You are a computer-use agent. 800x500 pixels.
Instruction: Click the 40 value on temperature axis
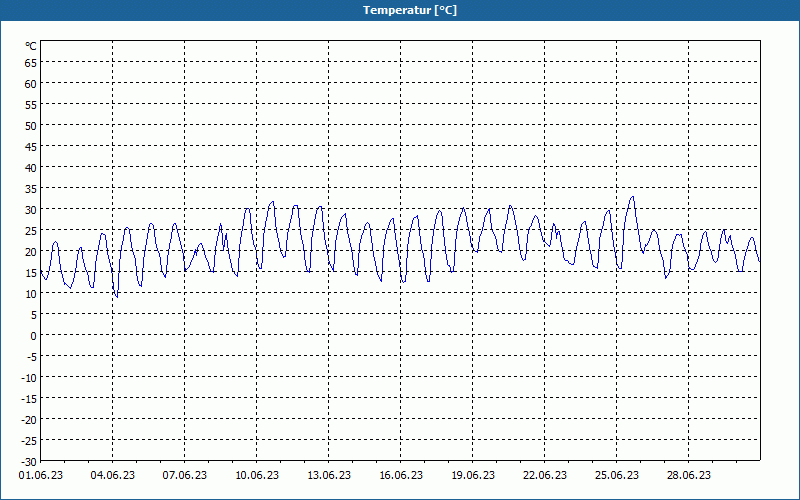pos(31,168)
